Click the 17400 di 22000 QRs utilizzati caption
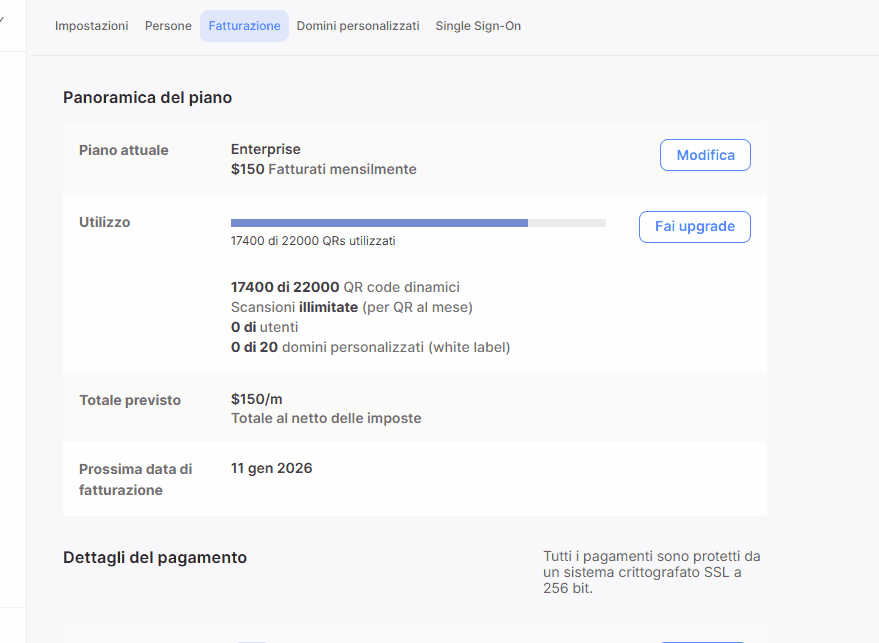This screenshot has width=879, height=643. (x=313, y=241)
